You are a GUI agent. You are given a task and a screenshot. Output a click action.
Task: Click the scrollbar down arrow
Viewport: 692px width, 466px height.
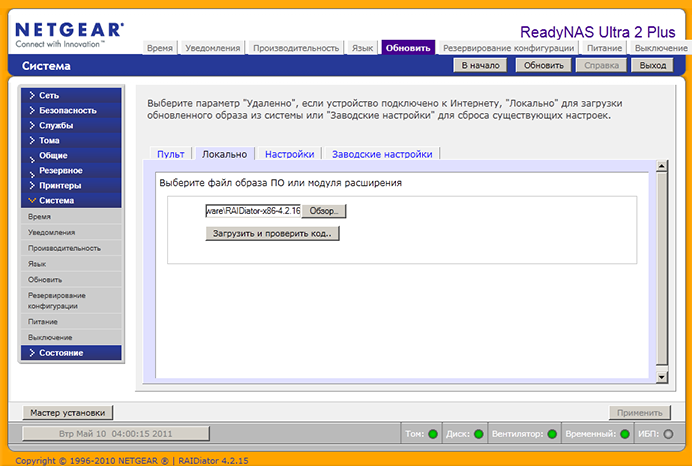pos(662,377)
